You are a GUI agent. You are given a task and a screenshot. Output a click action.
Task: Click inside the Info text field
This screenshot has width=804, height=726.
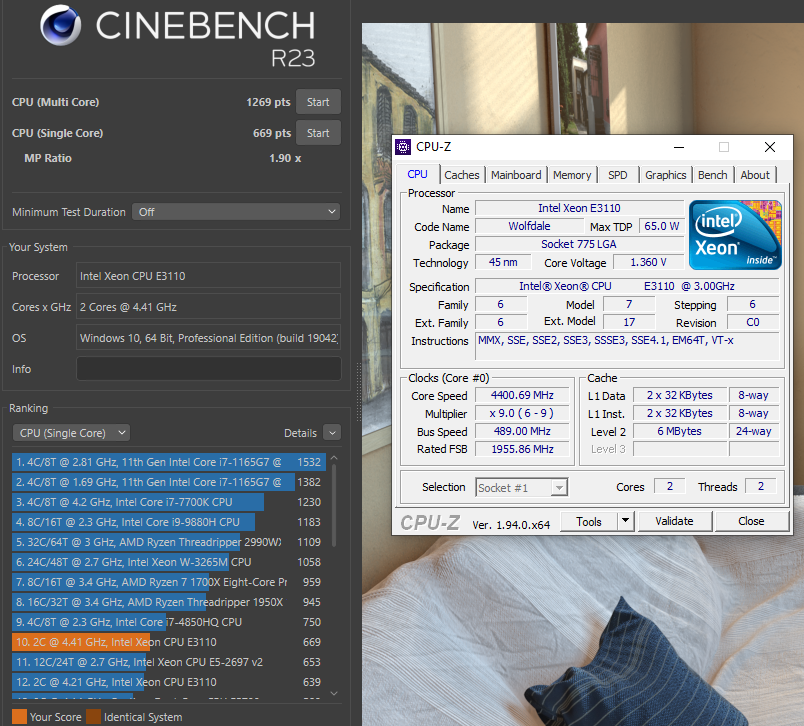[208, 369]
